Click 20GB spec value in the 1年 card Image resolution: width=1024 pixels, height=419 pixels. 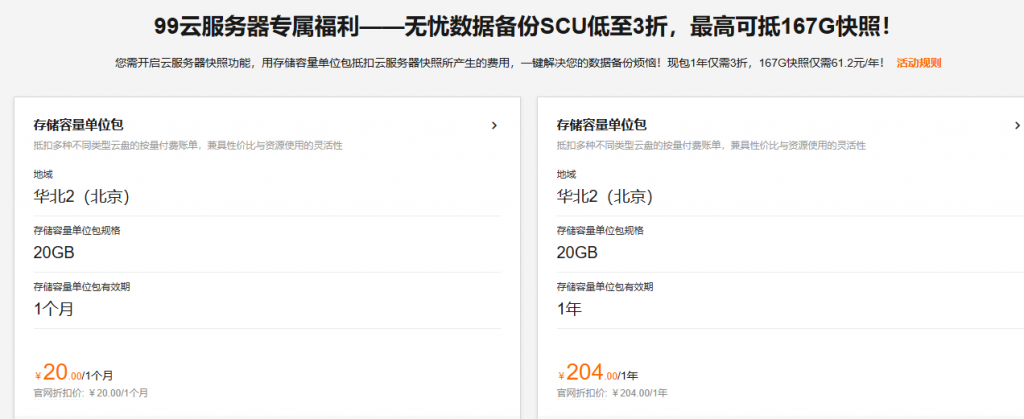tap(577, 253)
